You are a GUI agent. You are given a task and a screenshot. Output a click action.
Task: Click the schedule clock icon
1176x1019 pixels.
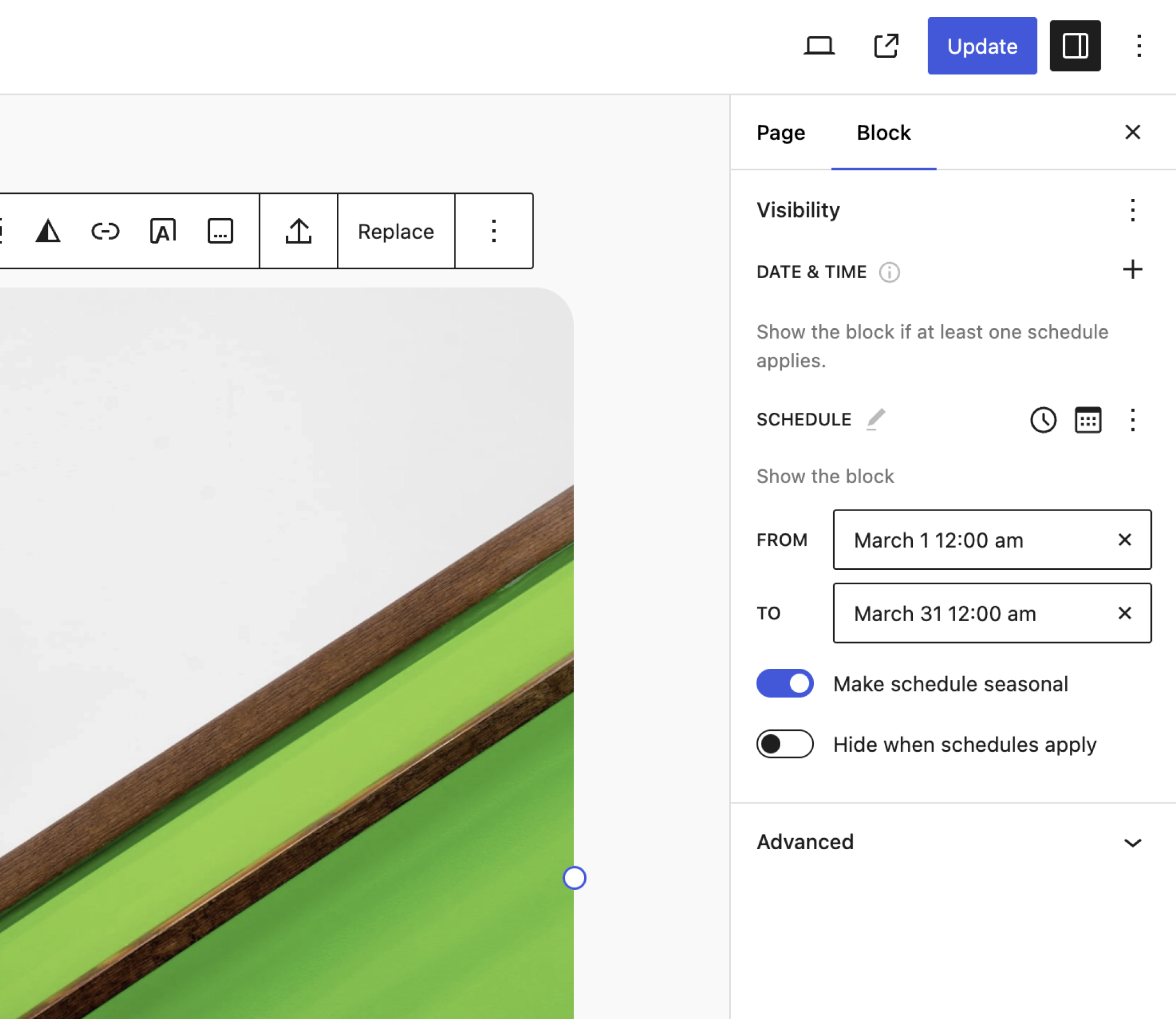pyautogui.click(x=1043, y=420)
